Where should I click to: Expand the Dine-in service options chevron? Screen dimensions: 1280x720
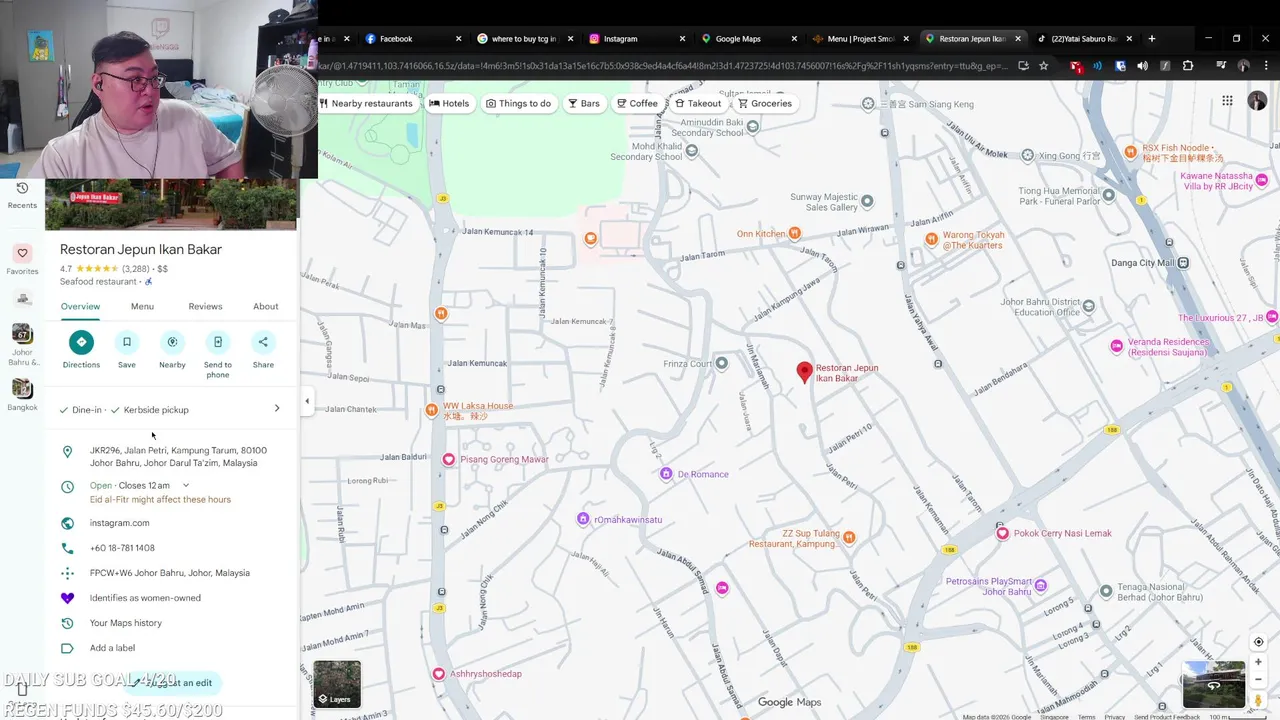tap(277, 408)
